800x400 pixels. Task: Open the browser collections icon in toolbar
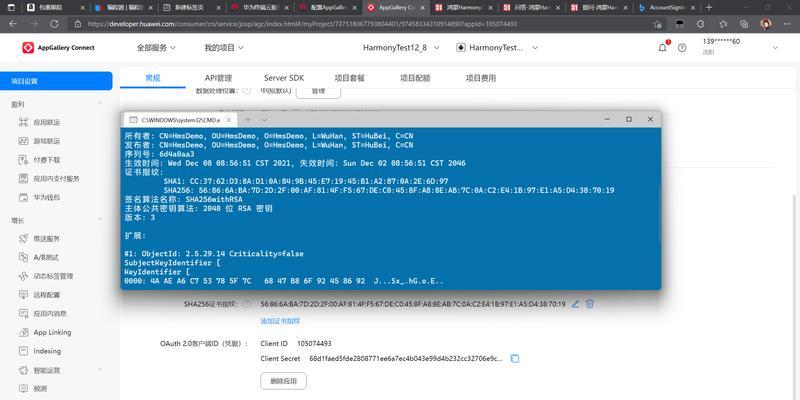pos(744,24)
